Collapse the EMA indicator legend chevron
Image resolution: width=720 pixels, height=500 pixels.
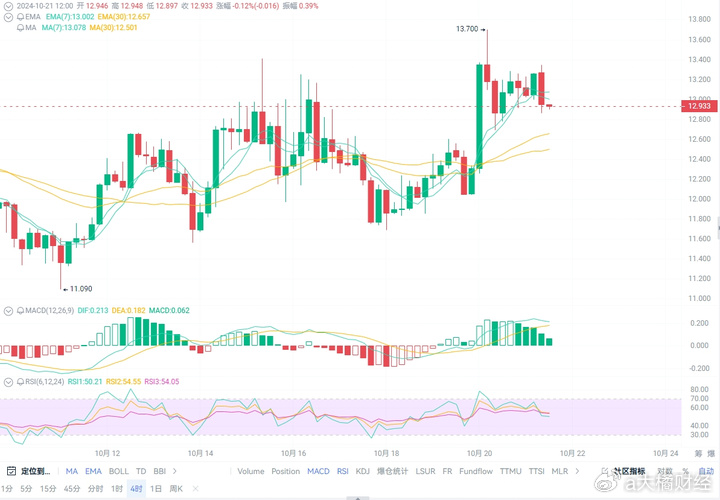coord(8,18)
